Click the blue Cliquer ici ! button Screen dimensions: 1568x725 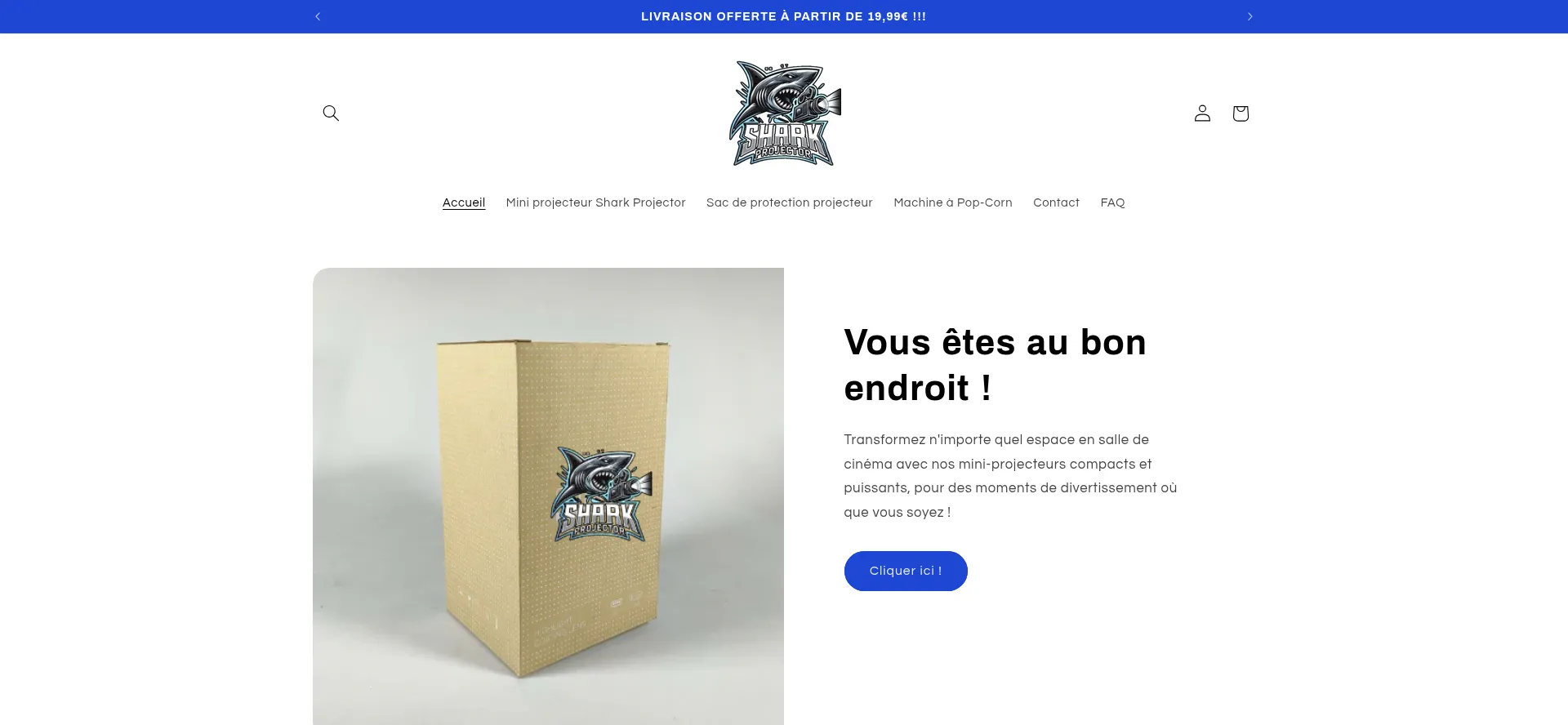906,571
